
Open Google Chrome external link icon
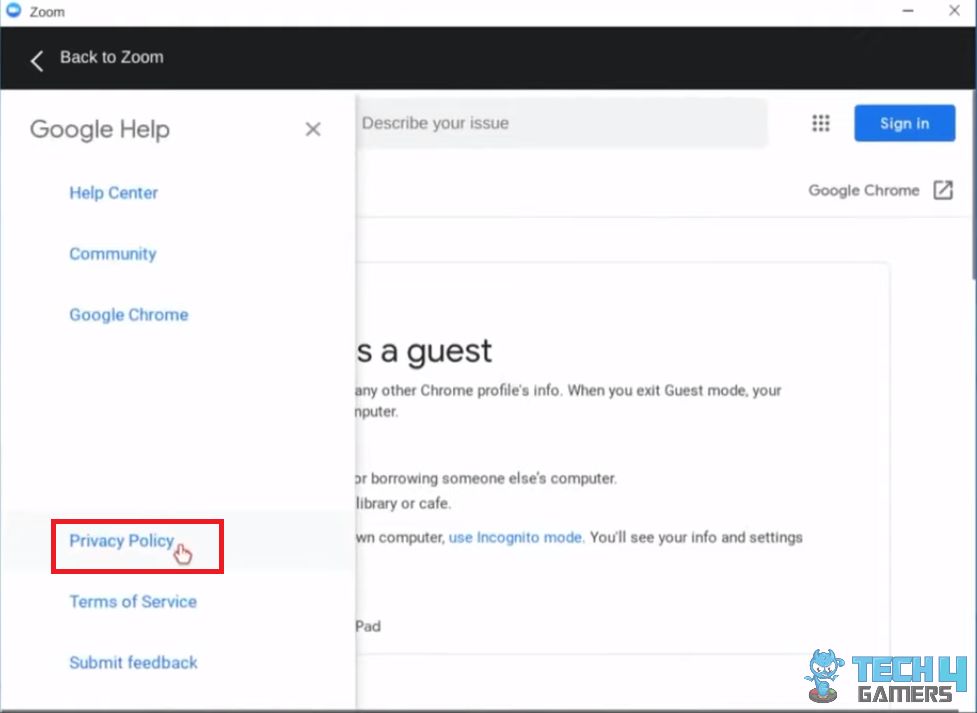(x=943, y=190)
